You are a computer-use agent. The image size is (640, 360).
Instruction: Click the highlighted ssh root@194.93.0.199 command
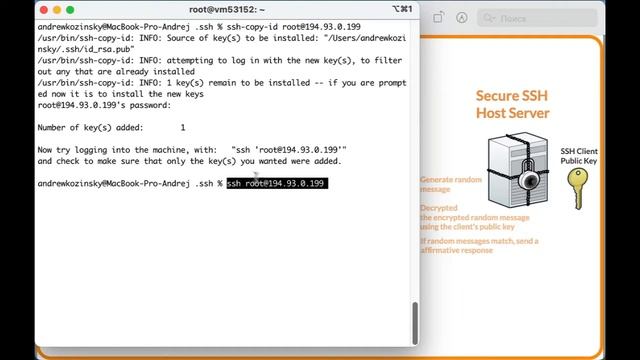click(277, 183)
